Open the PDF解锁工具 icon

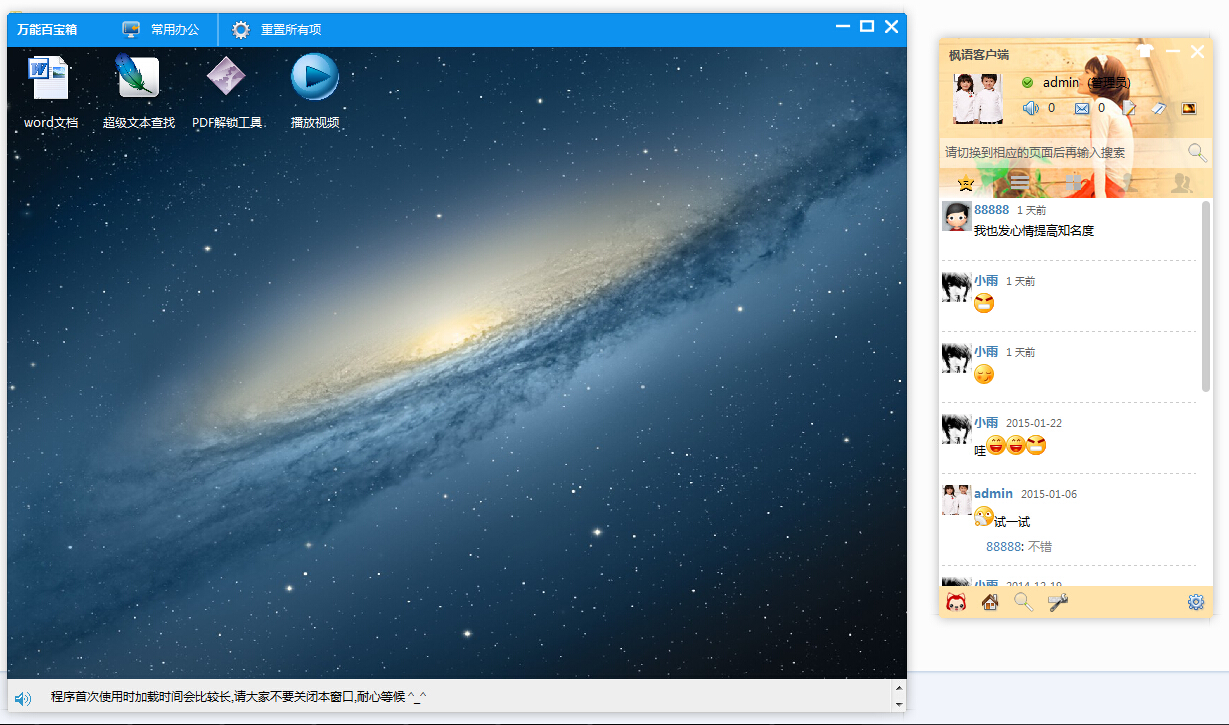226,76
